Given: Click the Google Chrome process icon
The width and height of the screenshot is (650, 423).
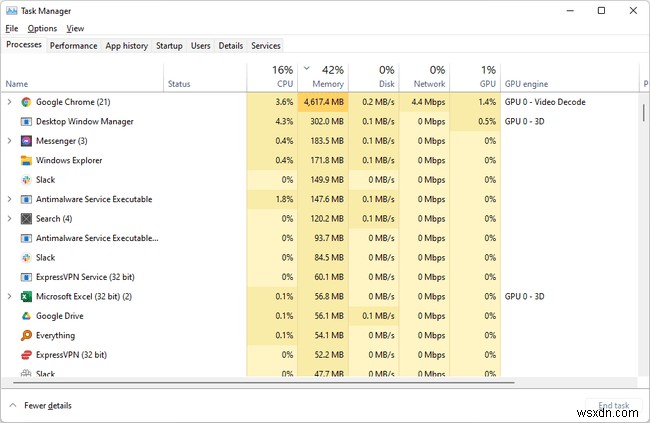Looking at the screenshot, I should point(26,102).
